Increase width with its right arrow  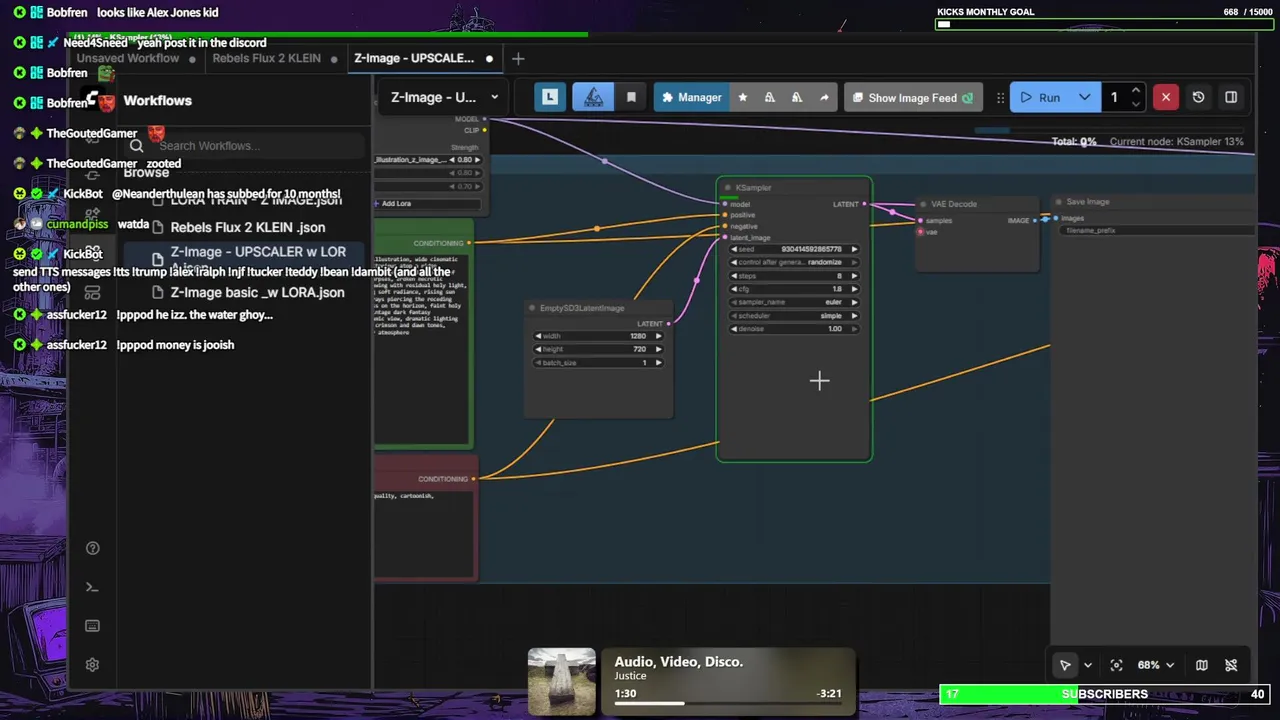point(658,336)
